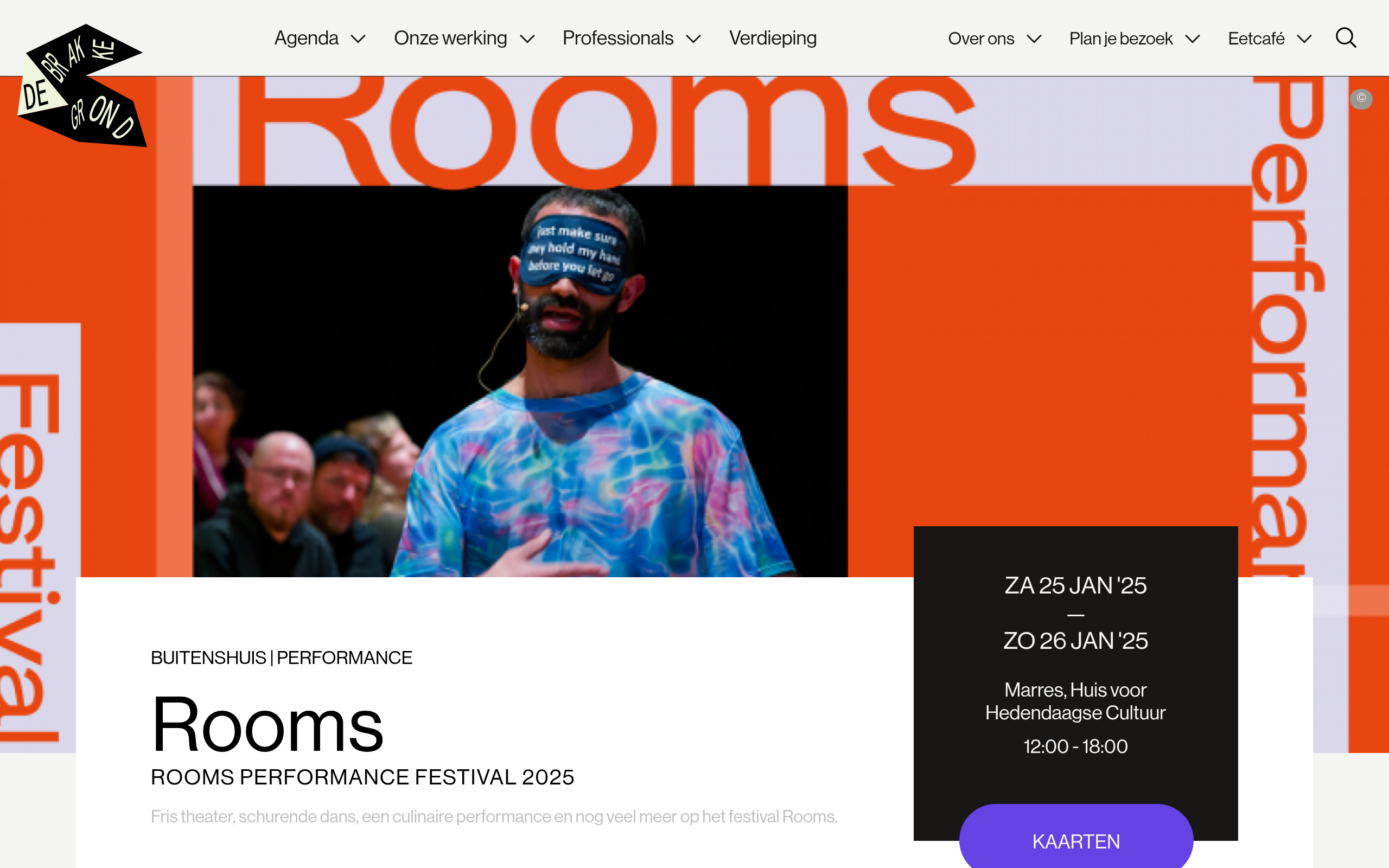Open the Verdieping menu item
Viewport: 1389px width, 868px height.
click(773, 38)
